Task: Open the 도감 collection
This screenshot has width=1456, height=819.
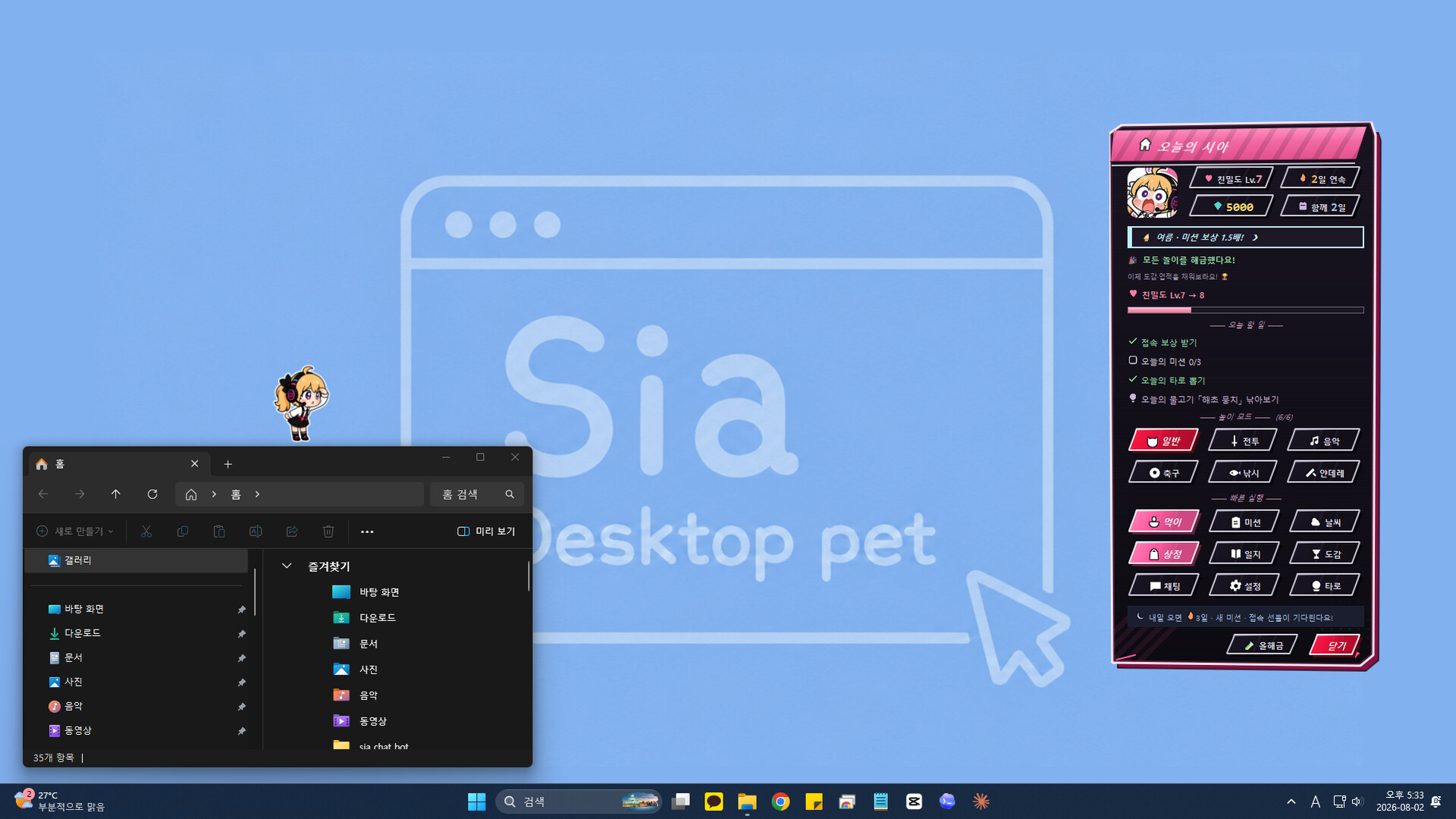Action: [1325, 554]
